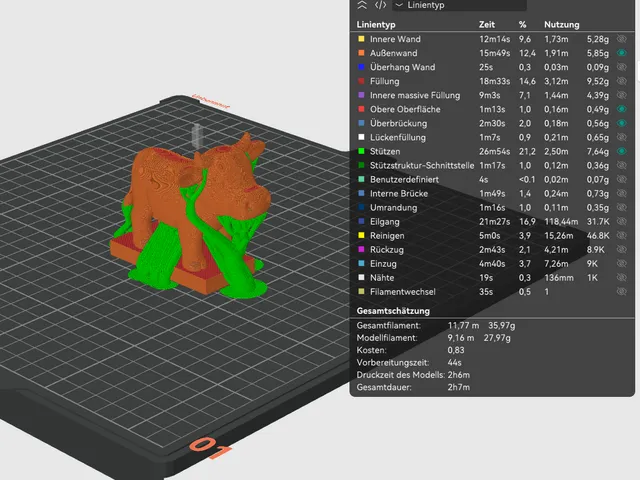Screen dimensions: 640x480
Task: Toggle Reinigen visibility eye icon
Action: pyautogui.click(x=621, y=236)
